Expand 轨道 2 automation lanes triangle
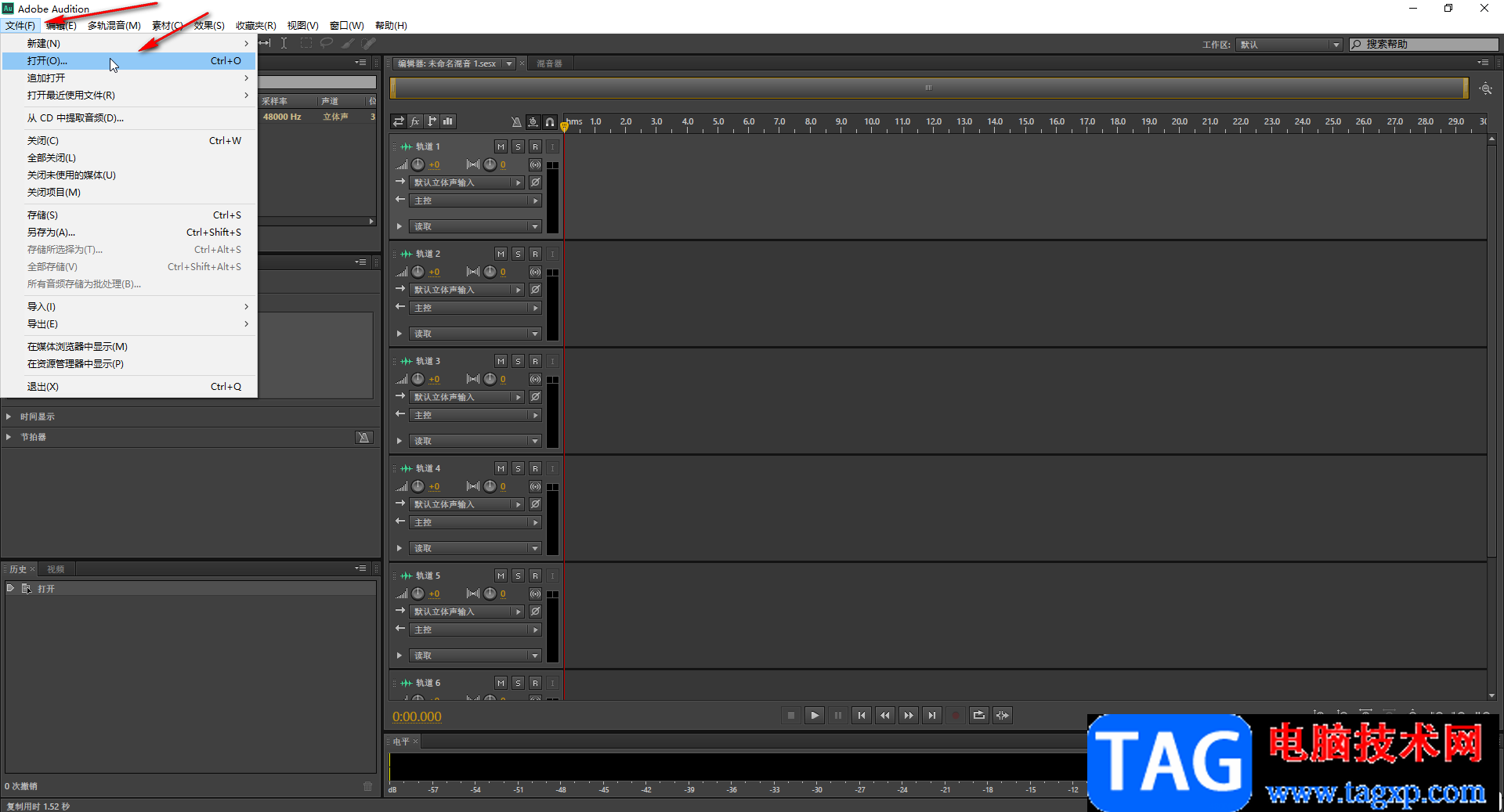1504x812 pixels. click(399, 334)
